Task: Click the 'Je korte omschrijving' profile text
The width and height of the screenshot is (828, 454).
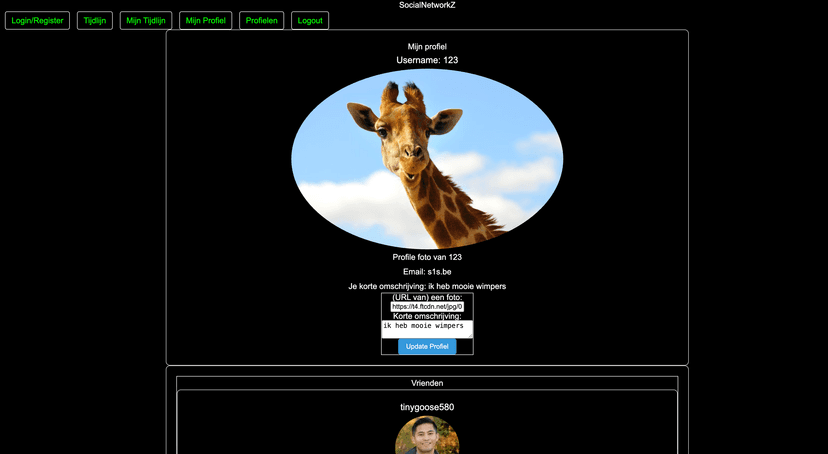Action: (427, 286)
